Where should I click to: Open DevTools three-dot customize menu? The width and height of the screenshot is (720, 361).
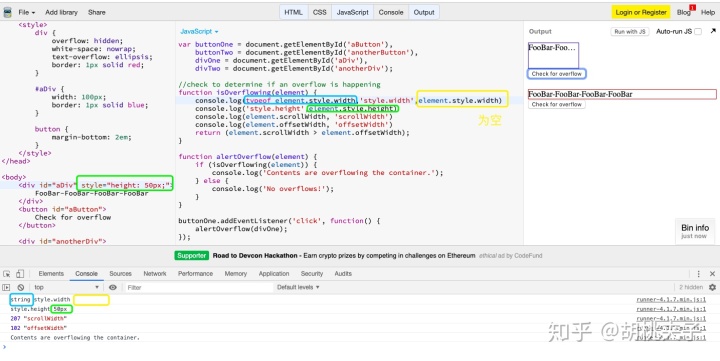point(698,274)
